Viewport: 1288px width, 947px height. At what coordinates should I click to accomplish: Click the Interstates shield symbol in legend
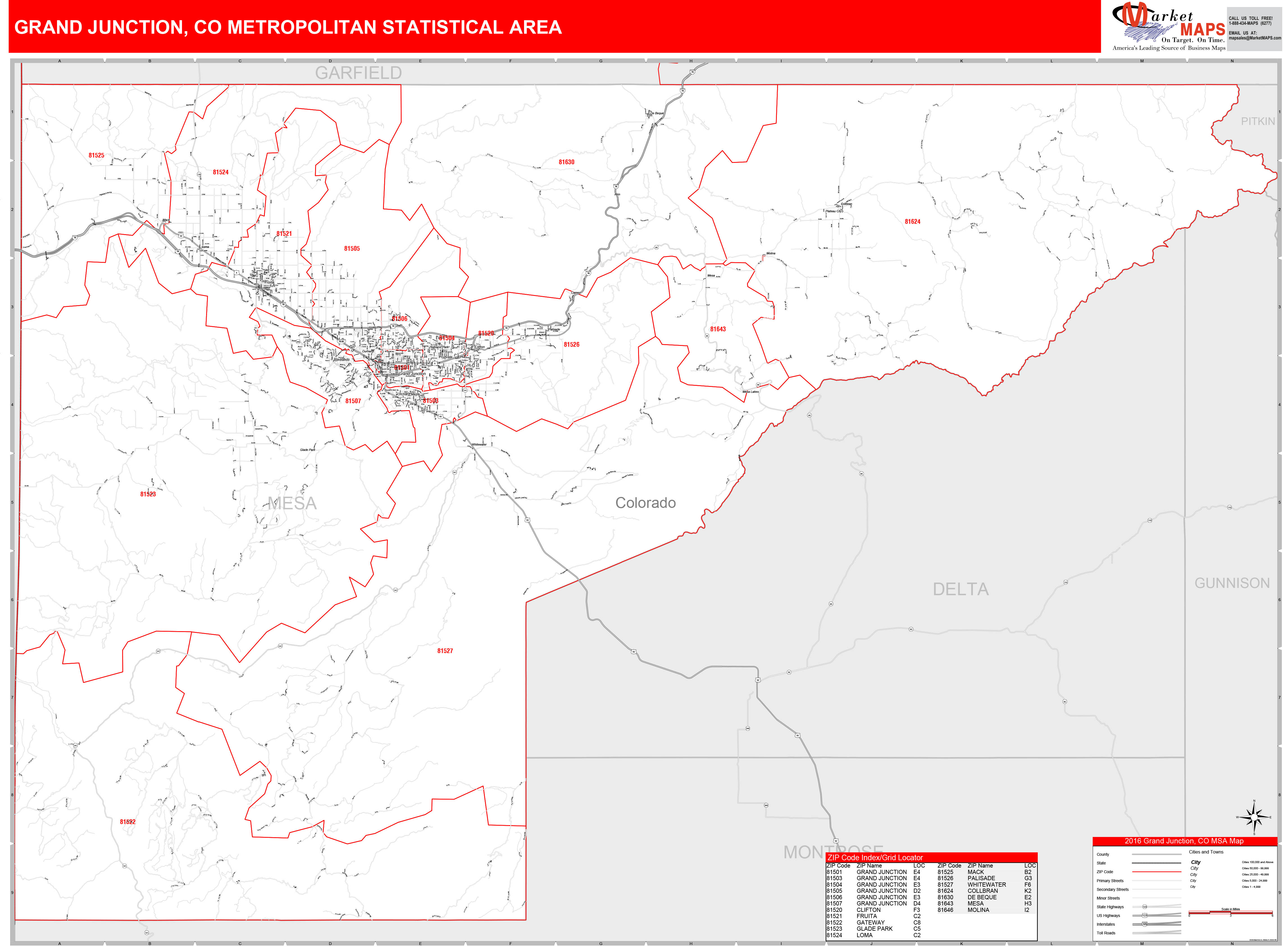tap(1145, 924)
